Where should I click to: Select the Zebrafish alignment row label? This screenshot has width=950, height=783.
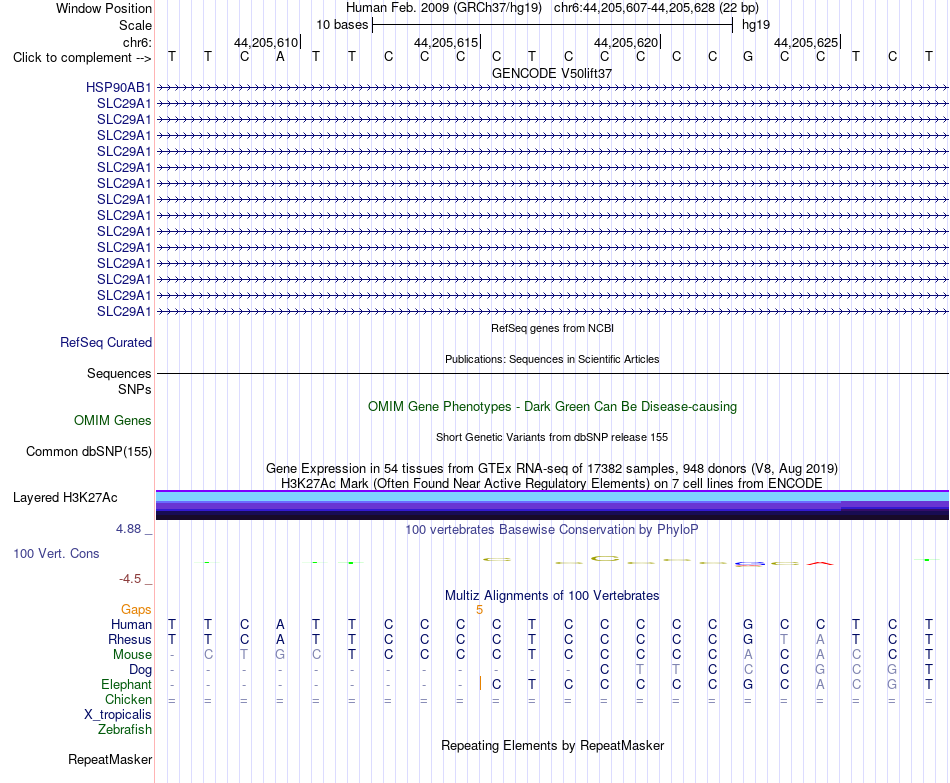125,729
